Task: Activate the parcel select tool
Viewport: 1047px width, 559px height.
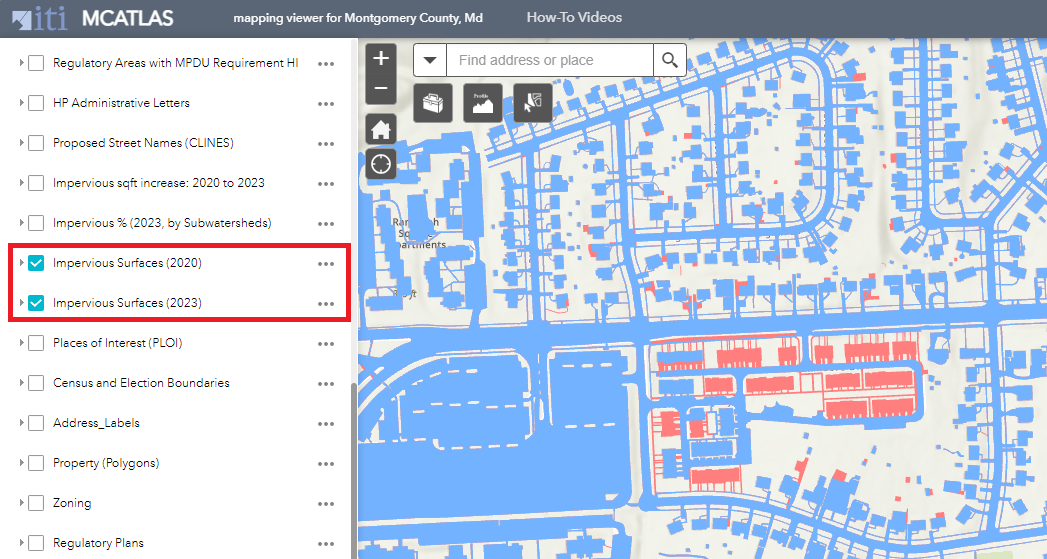Action: pyautogui.click(x=533, y=102)
